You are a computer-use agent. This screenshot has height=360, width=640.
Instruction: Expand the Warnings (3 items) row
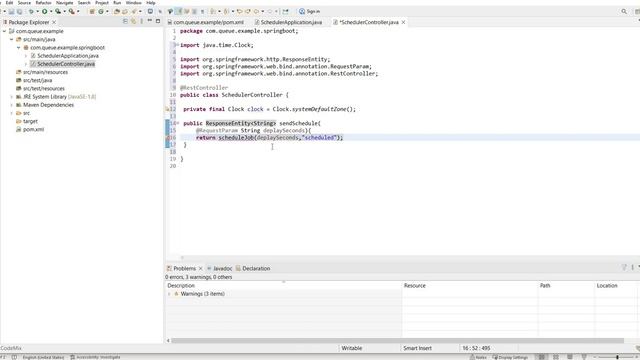click(169, 294)
